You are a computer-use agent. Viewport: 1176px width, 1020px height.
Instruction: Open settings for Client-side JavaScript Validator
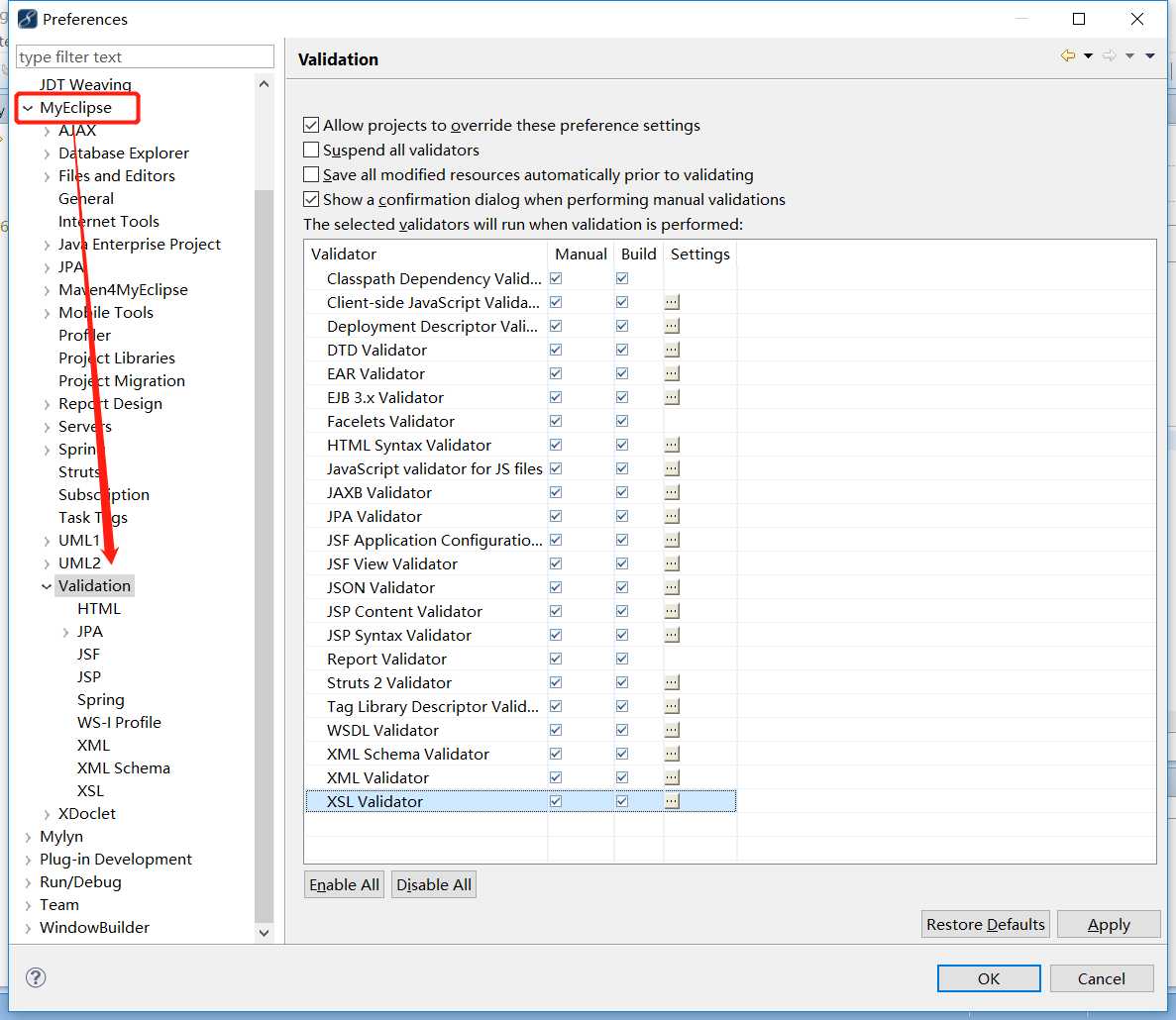click(672, 302)
